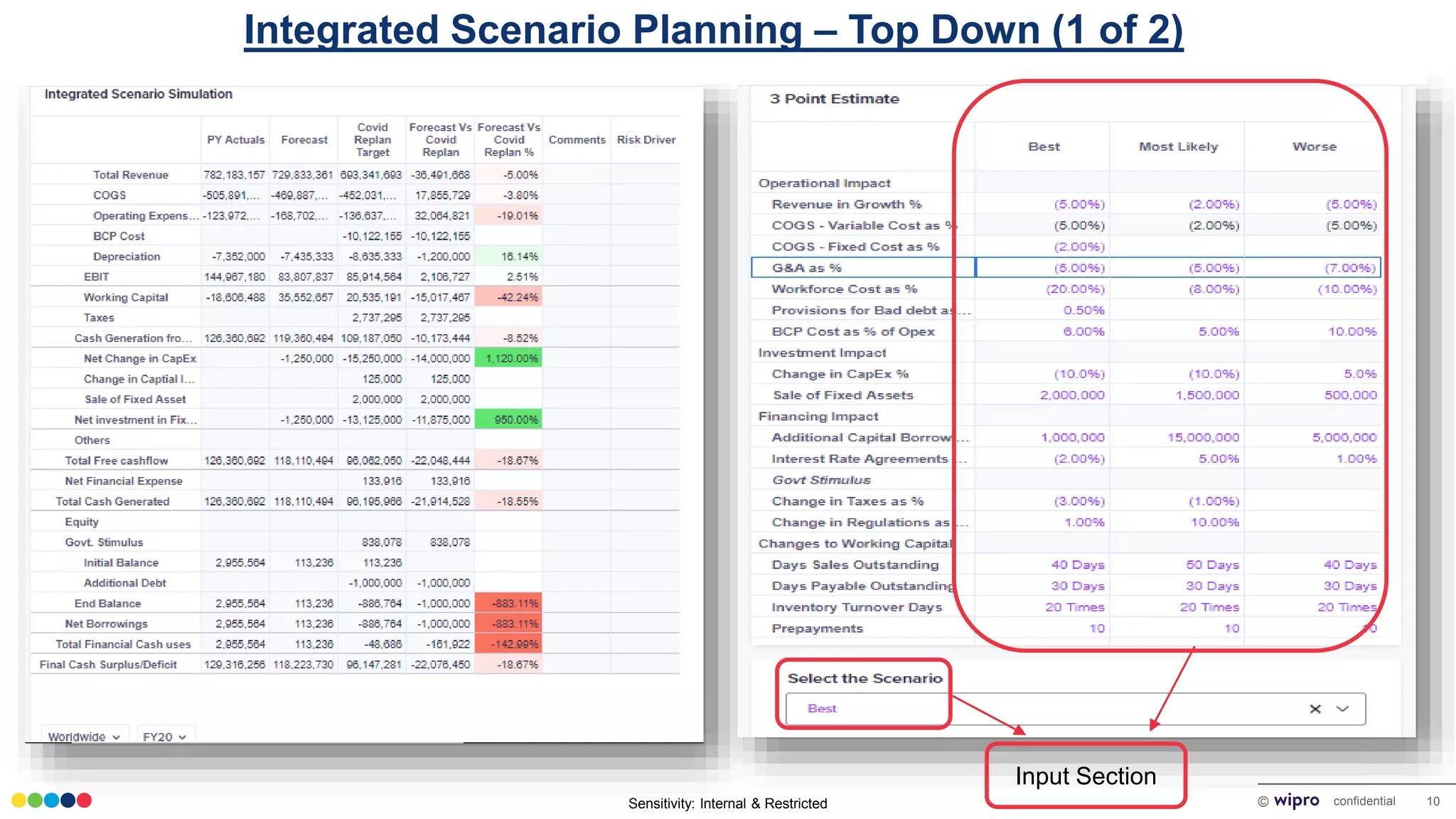Screen dimensions: 1456x819
Task: Select the Most Likely column header
Action: click(1178, 146)
